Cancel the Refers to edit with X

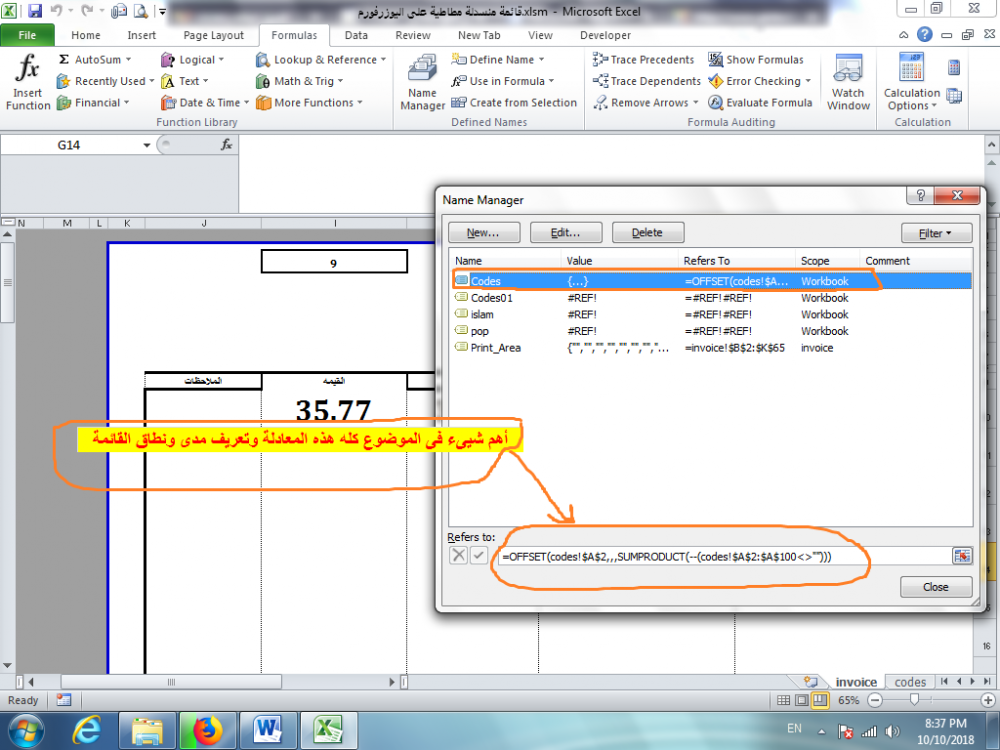click(459, 555)
